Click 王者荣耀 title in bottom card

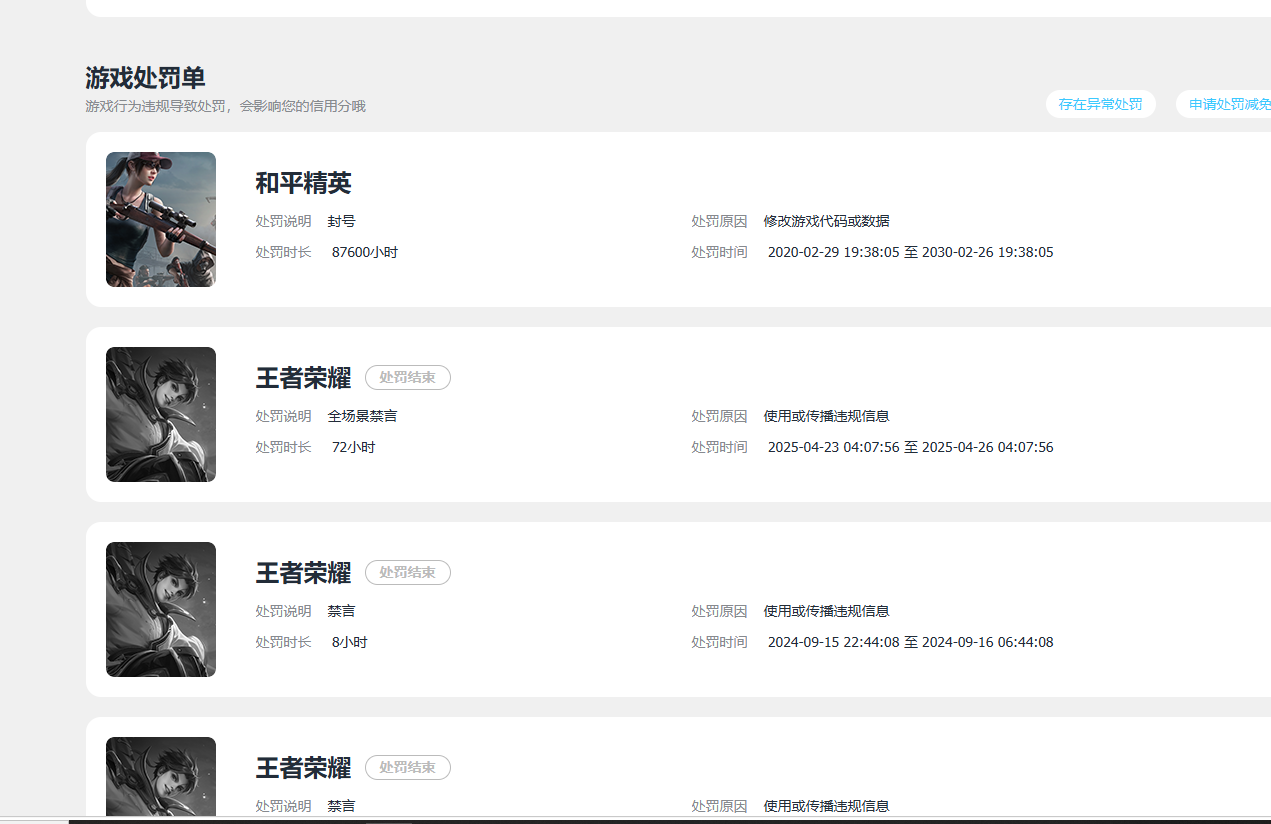[x=304, y=768]
